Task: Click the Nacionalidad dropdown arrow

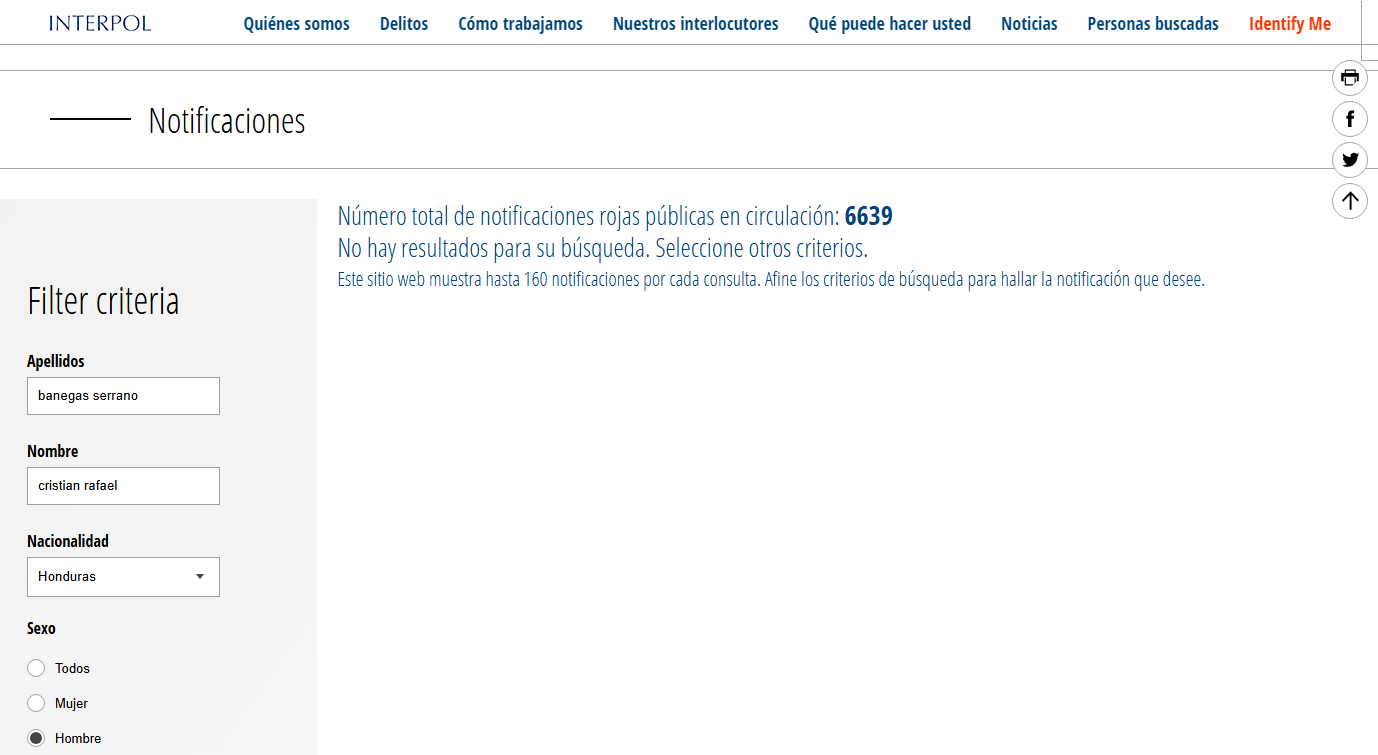Action: pos(200,577)
